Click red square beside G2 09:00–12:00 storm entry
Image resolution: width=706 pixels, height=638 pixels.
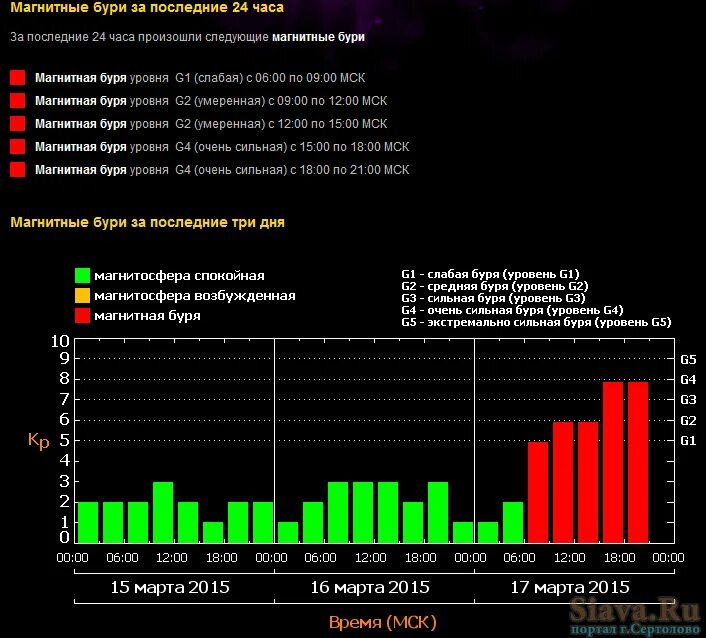point(18,100)
